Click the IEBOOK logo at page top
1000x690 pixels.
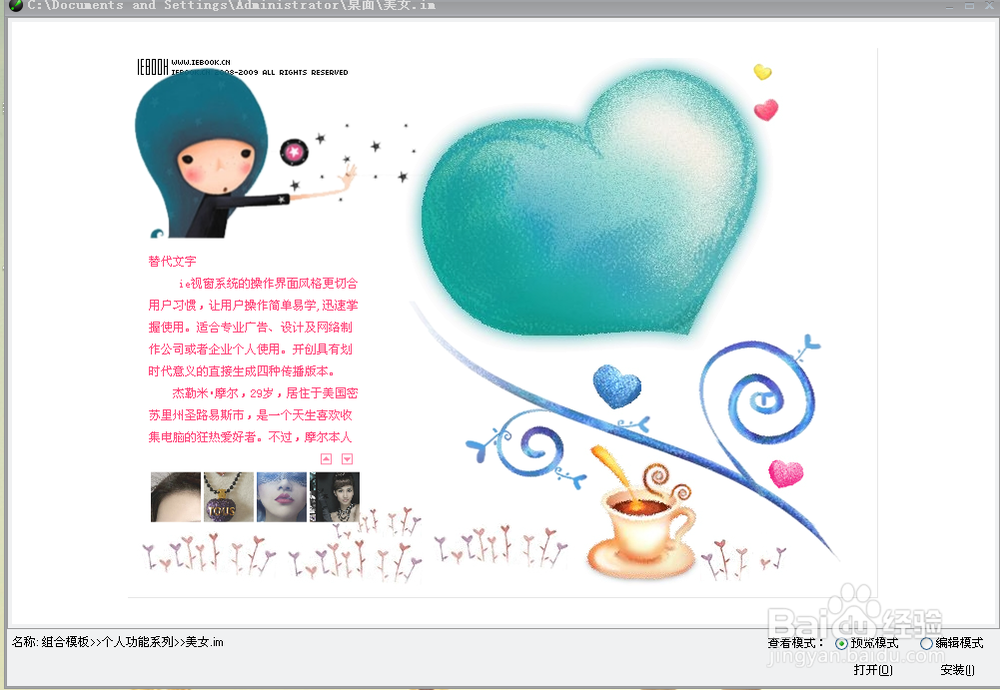tap(150, 67)
